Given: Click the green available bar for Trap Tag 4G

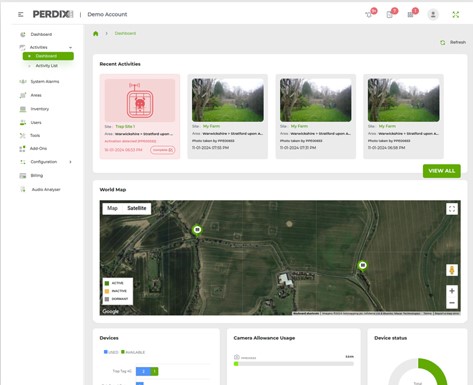Looking at the screenshot, I should click(155, 371).
